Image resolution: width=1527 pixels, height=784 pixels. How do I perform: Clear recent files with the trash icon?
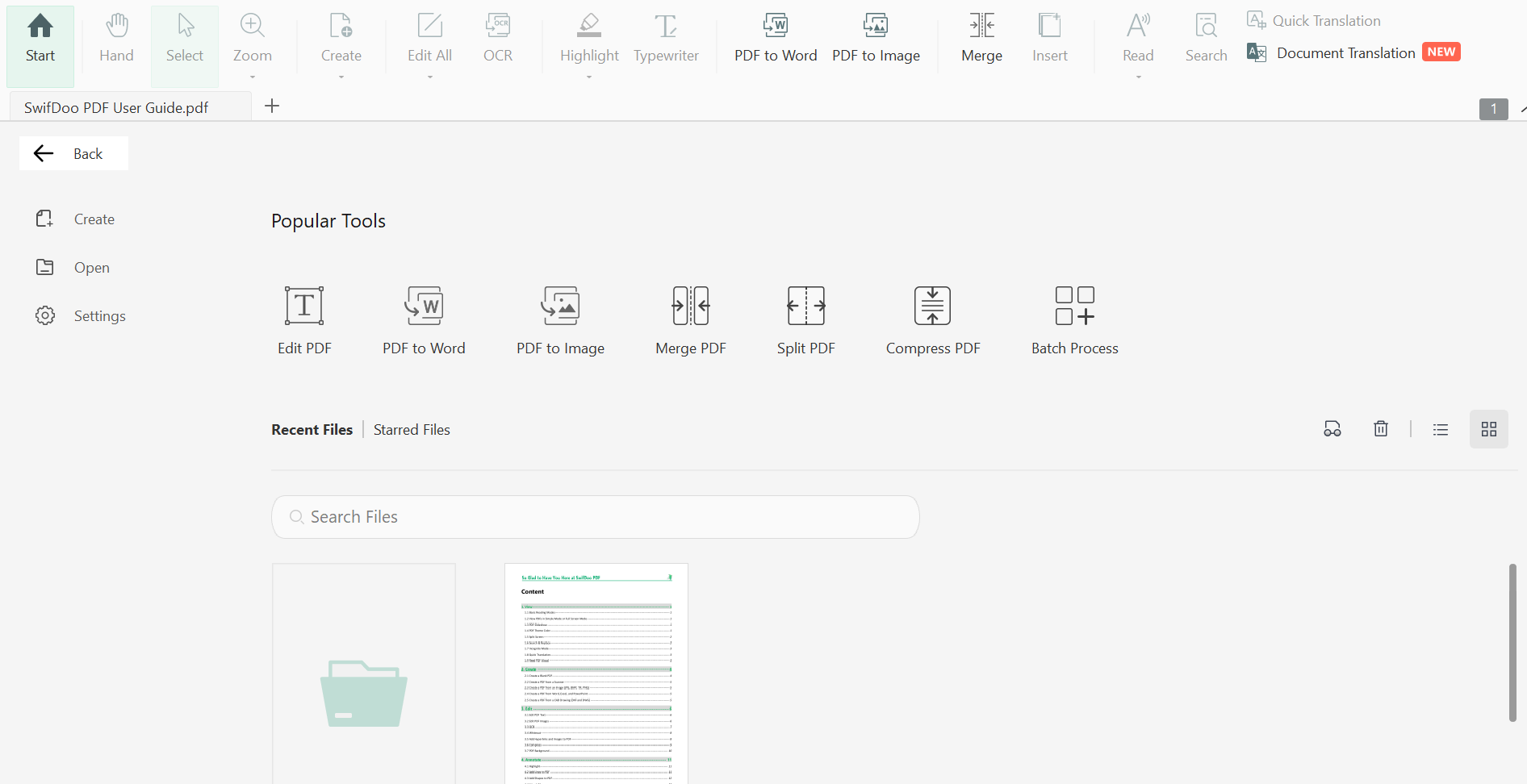1380,428
